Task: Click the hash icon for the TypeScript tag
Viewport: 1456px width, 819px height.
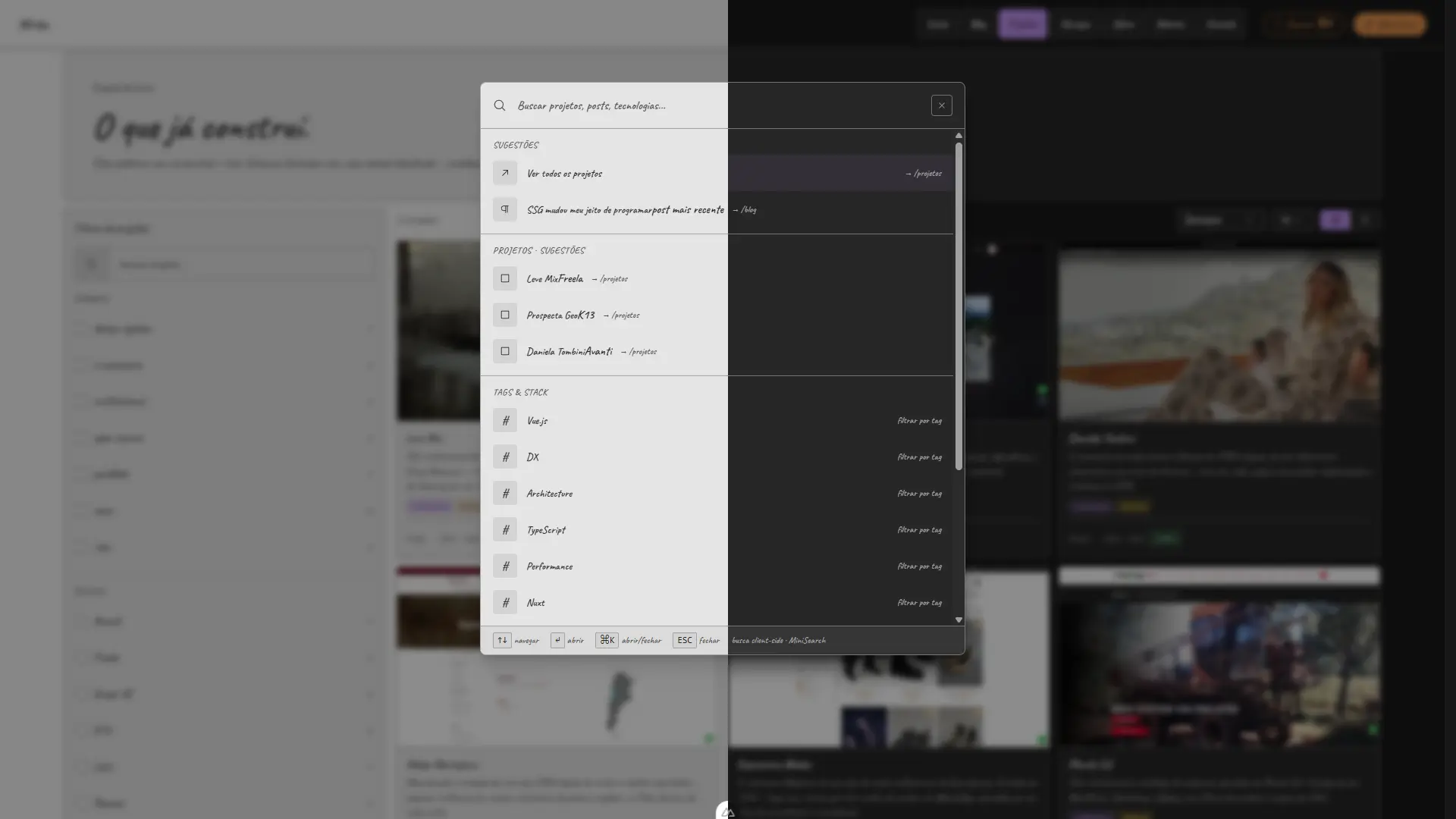Action: coord(505,529)
